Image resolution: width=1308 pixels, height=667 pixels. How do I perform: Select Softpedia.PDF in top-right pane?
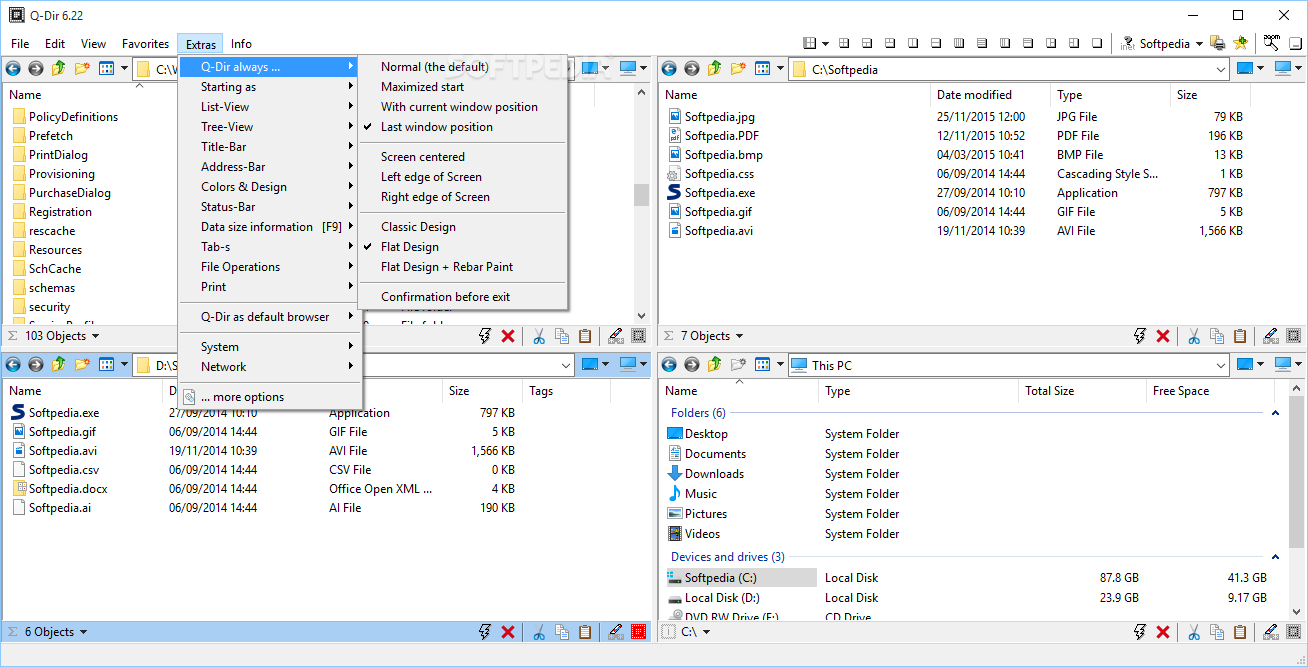click(723, 136)
